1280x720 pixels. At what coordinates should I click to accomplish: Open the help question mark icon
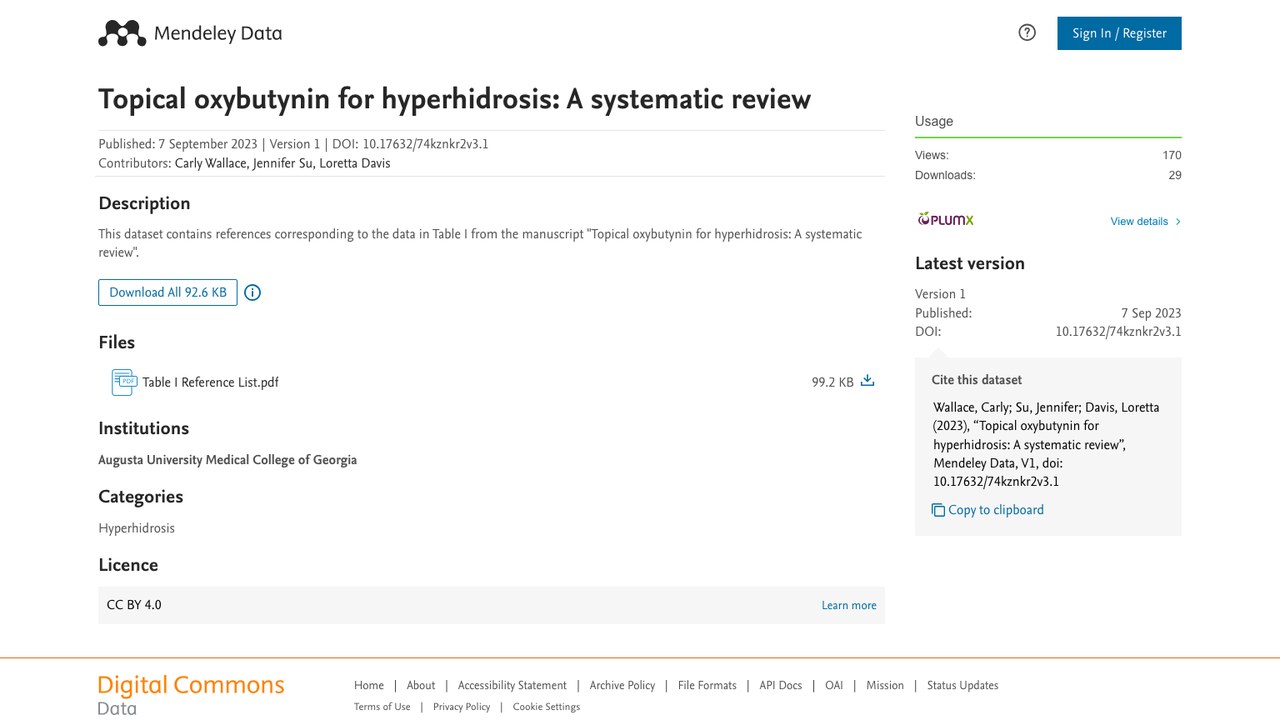1027,33
